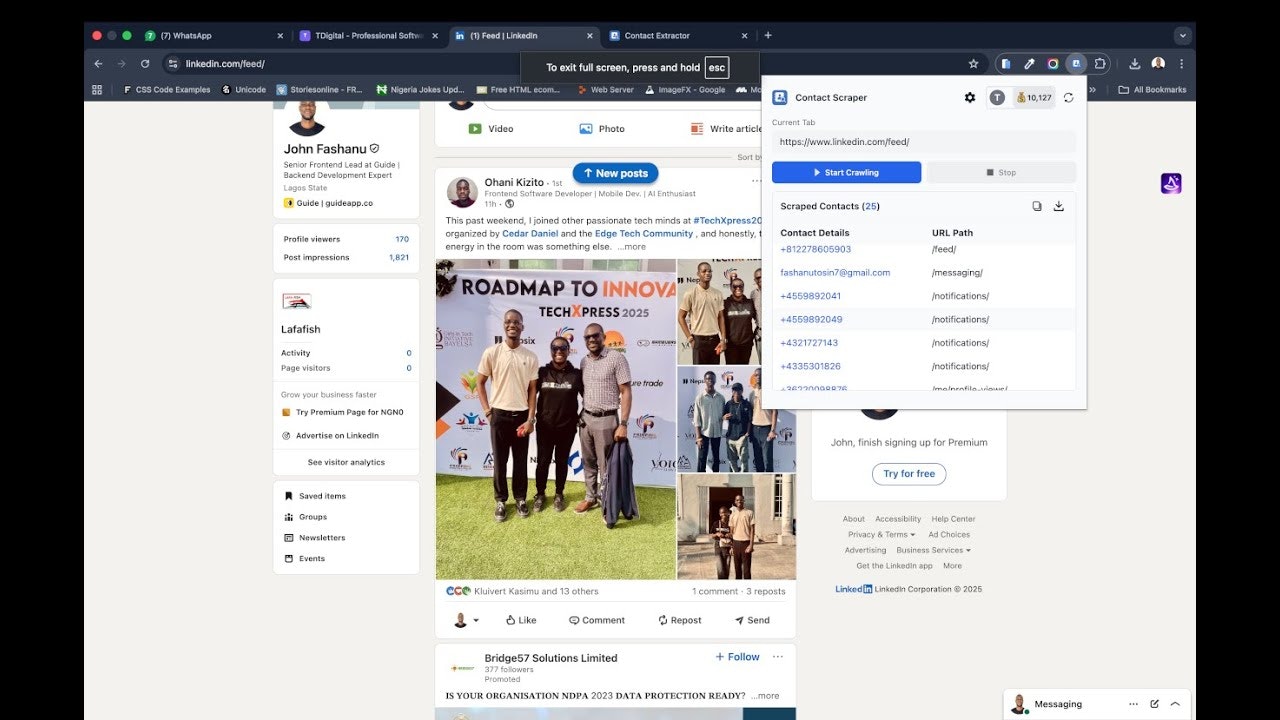Screen dimensions: 1280x720
Task: Open a new browser tab
Action: tap(768, 35)
